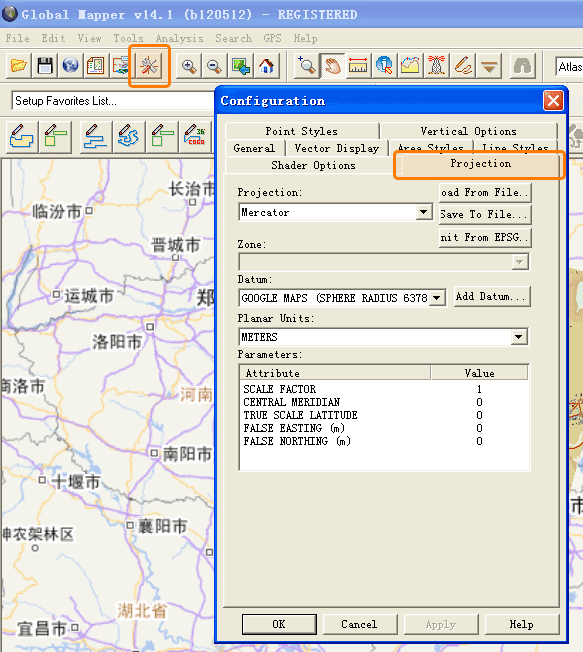Switch to the General tab
Screen dimensions: 583x652
[254, 148]
